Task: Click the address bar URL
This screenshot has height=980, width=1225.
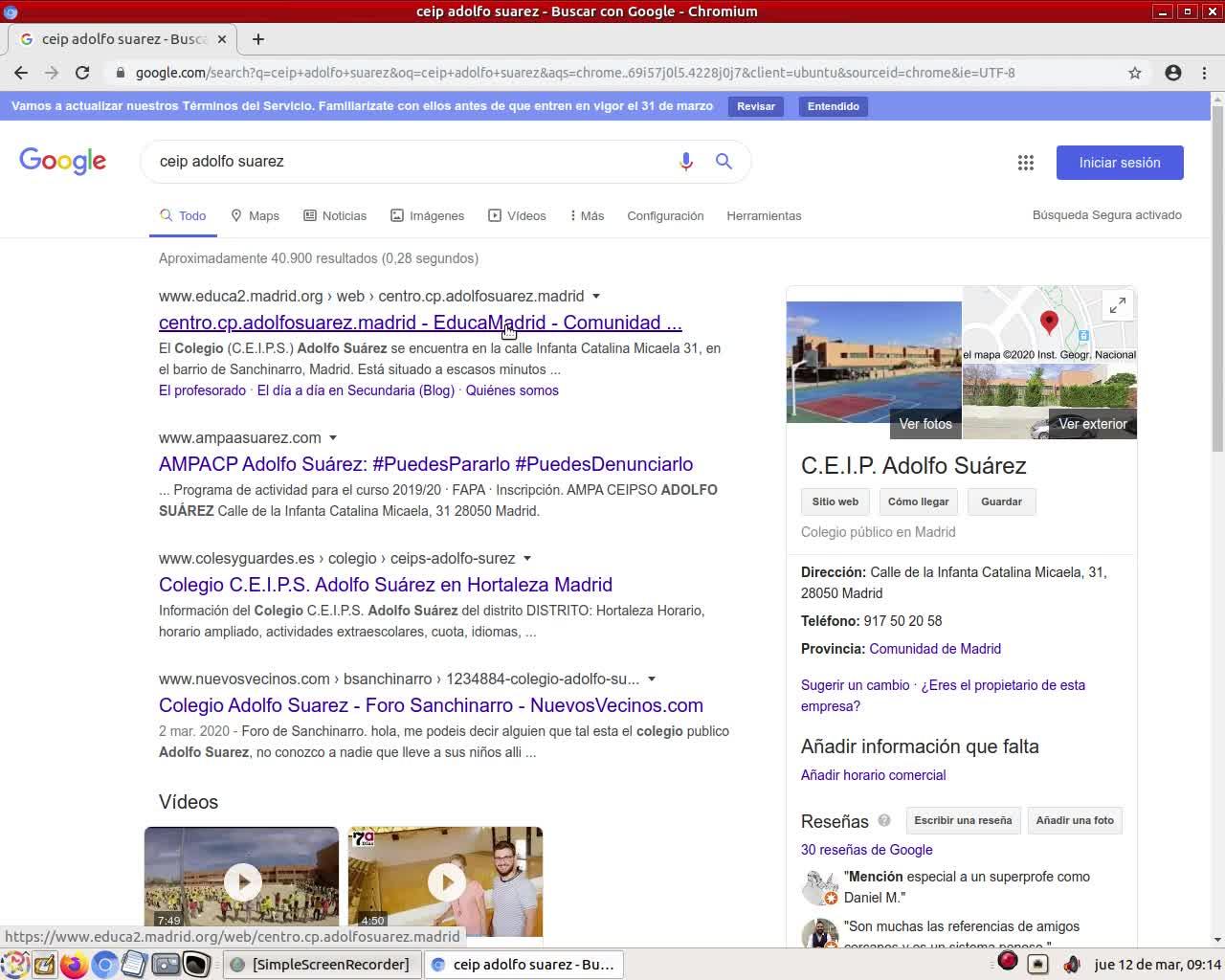Action: tap(575, 73)
